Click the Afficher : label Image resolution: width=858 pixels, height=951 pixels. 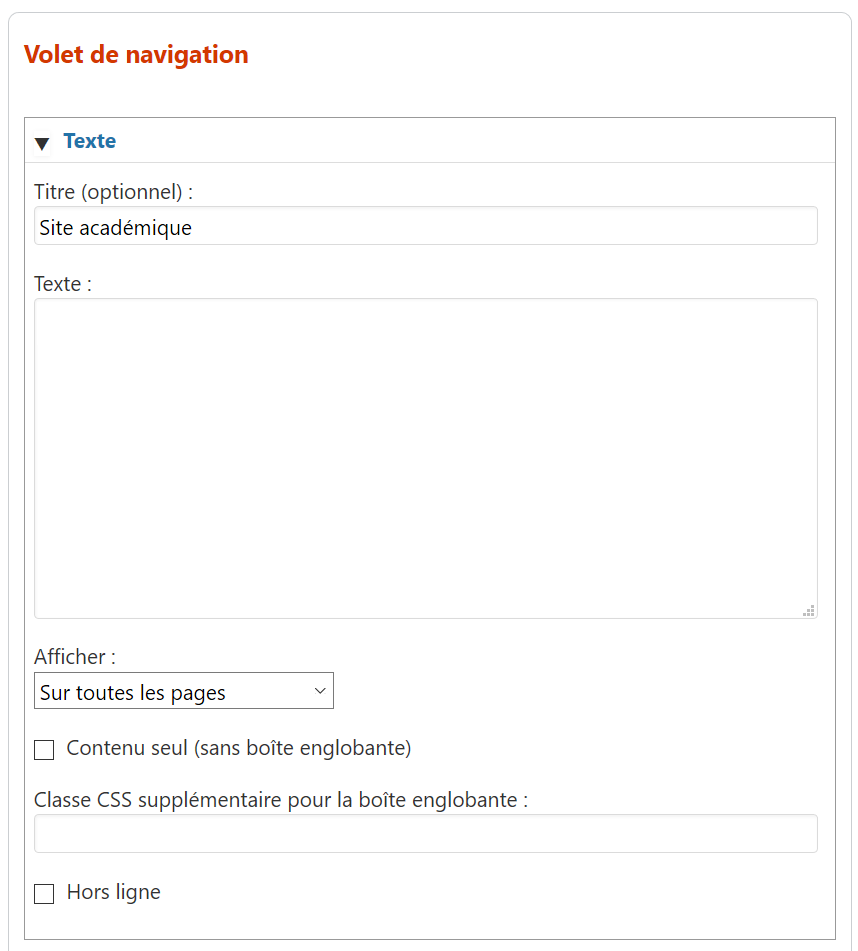click(x=75, y=657)
